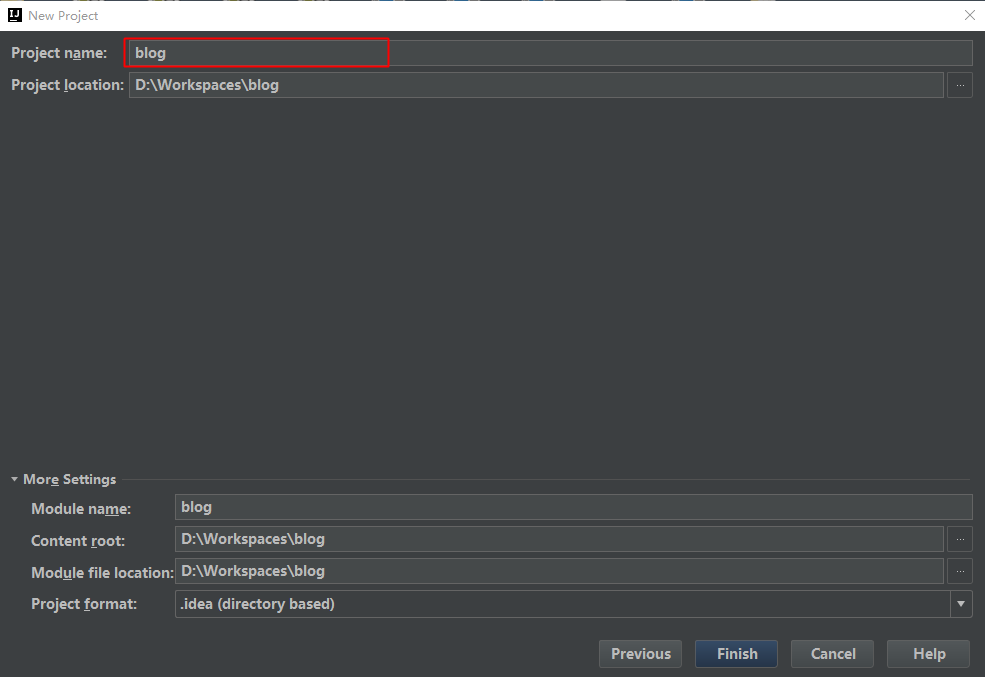Image resolution: width=985 pixels, height=677 pixels.
Task: Collapse the More Settings section
Action: click(15, 479)
